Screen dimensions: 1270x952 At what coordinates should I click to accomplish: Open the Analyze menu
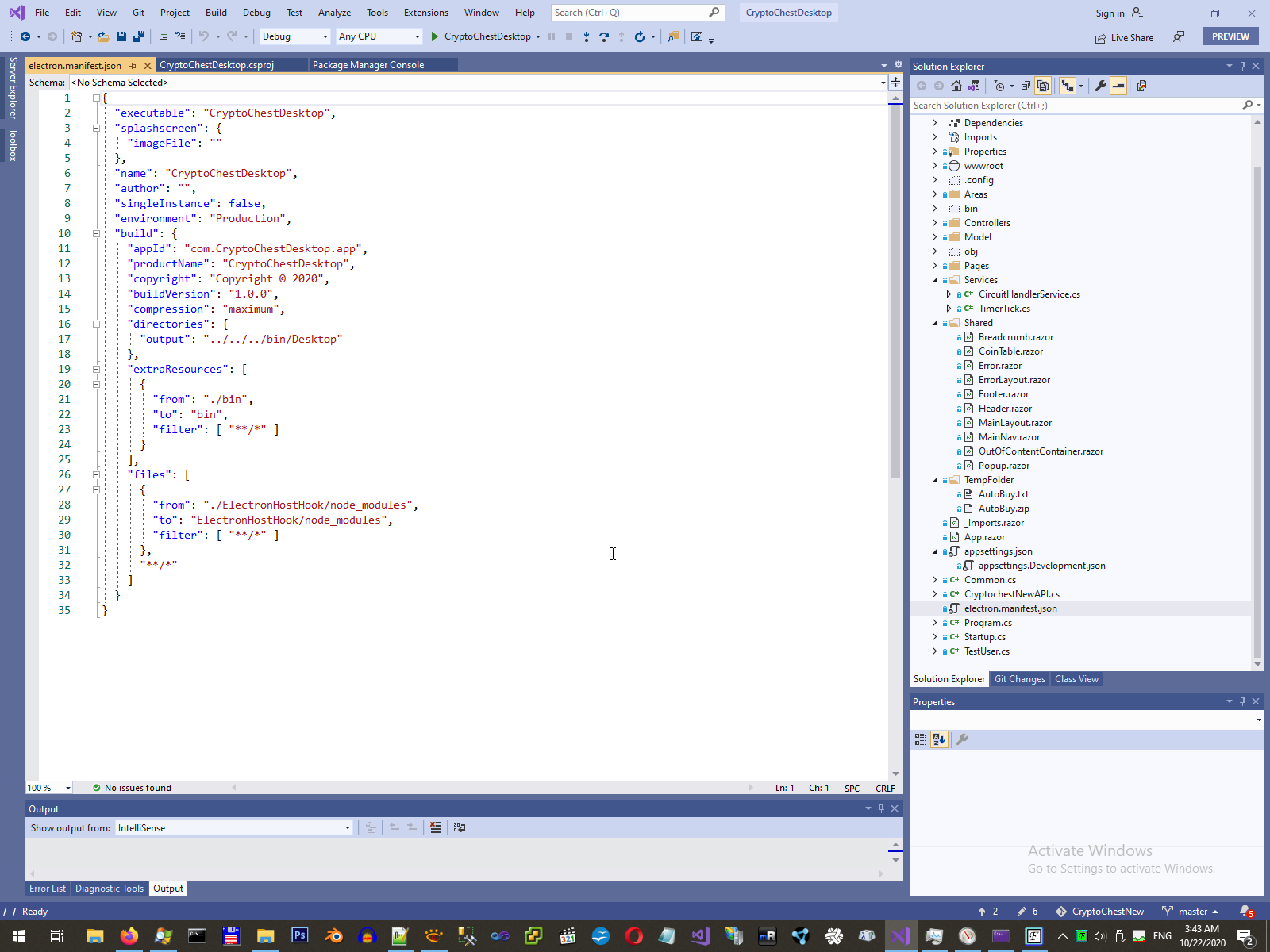pyautogui.click(x=334, y=13)
